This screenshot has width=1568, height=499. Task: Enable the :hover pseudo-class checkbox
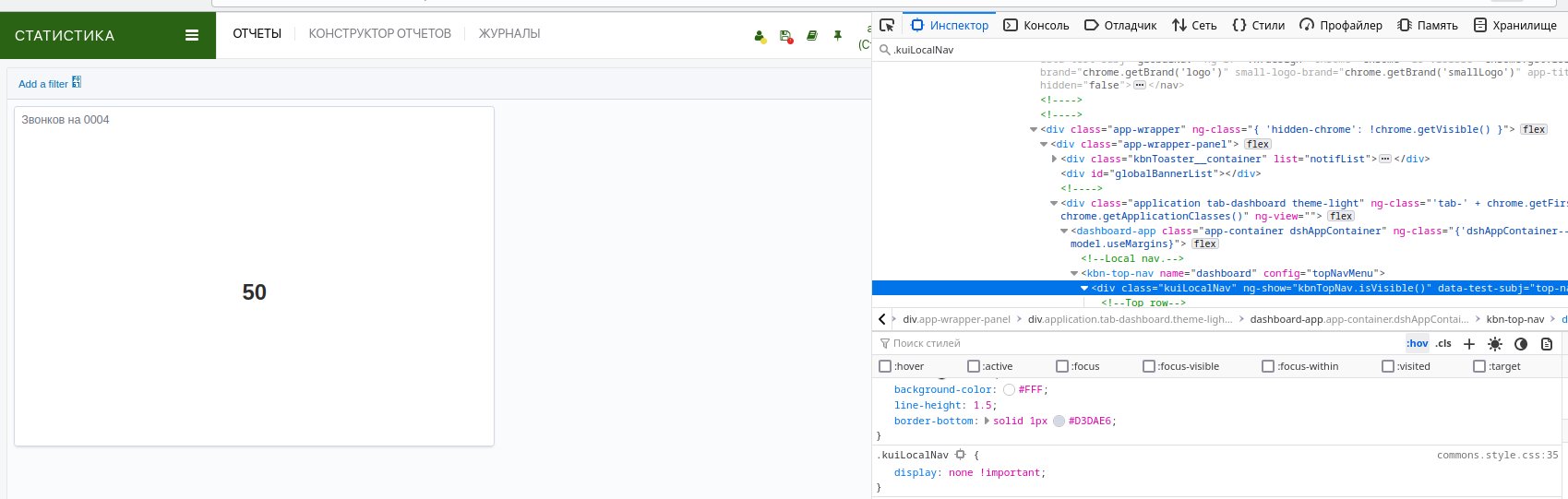pyautogui.click(x=885, y=366)
